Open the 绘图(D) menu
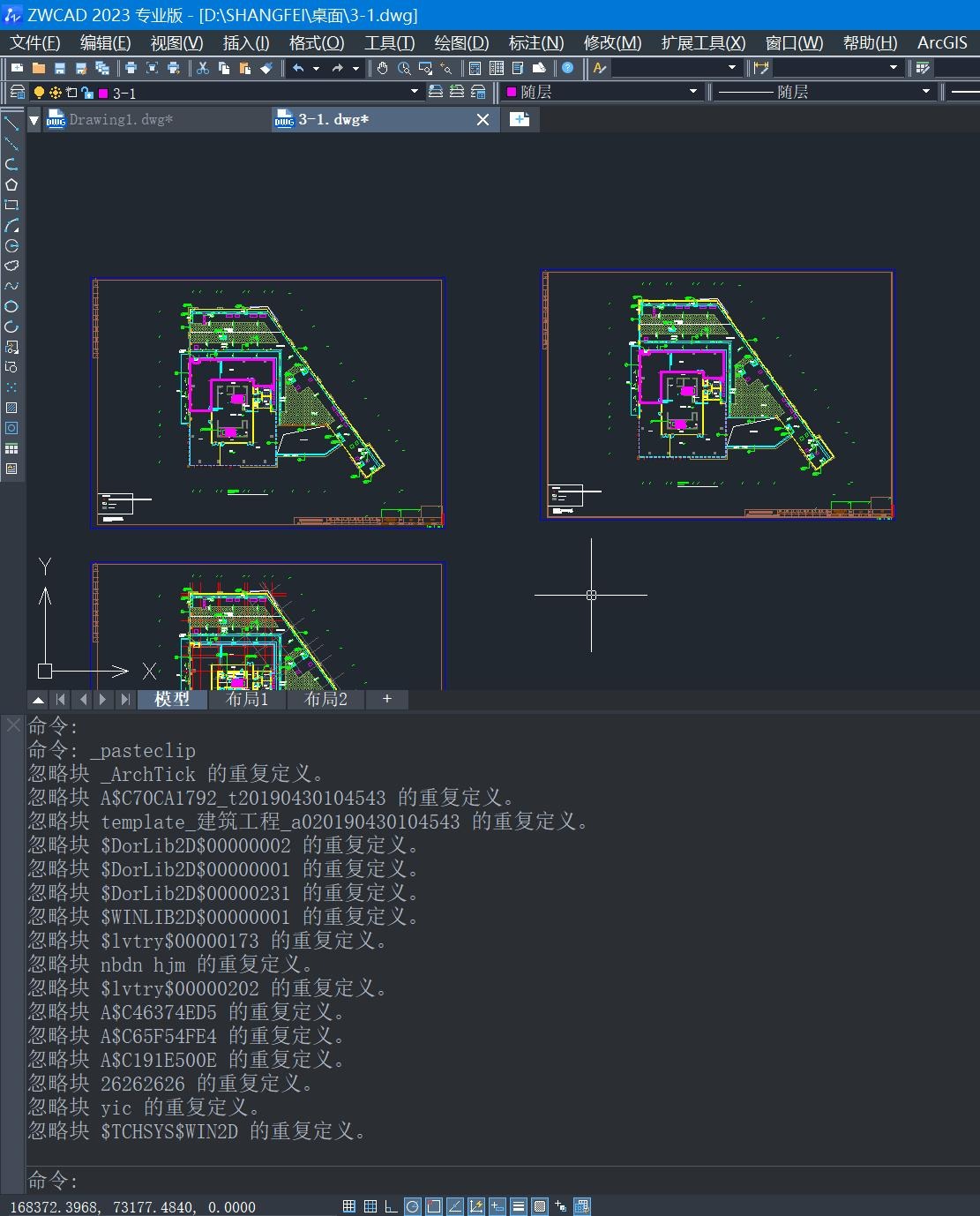Viewport: 980px width, 1216px height. coord(461,43)
